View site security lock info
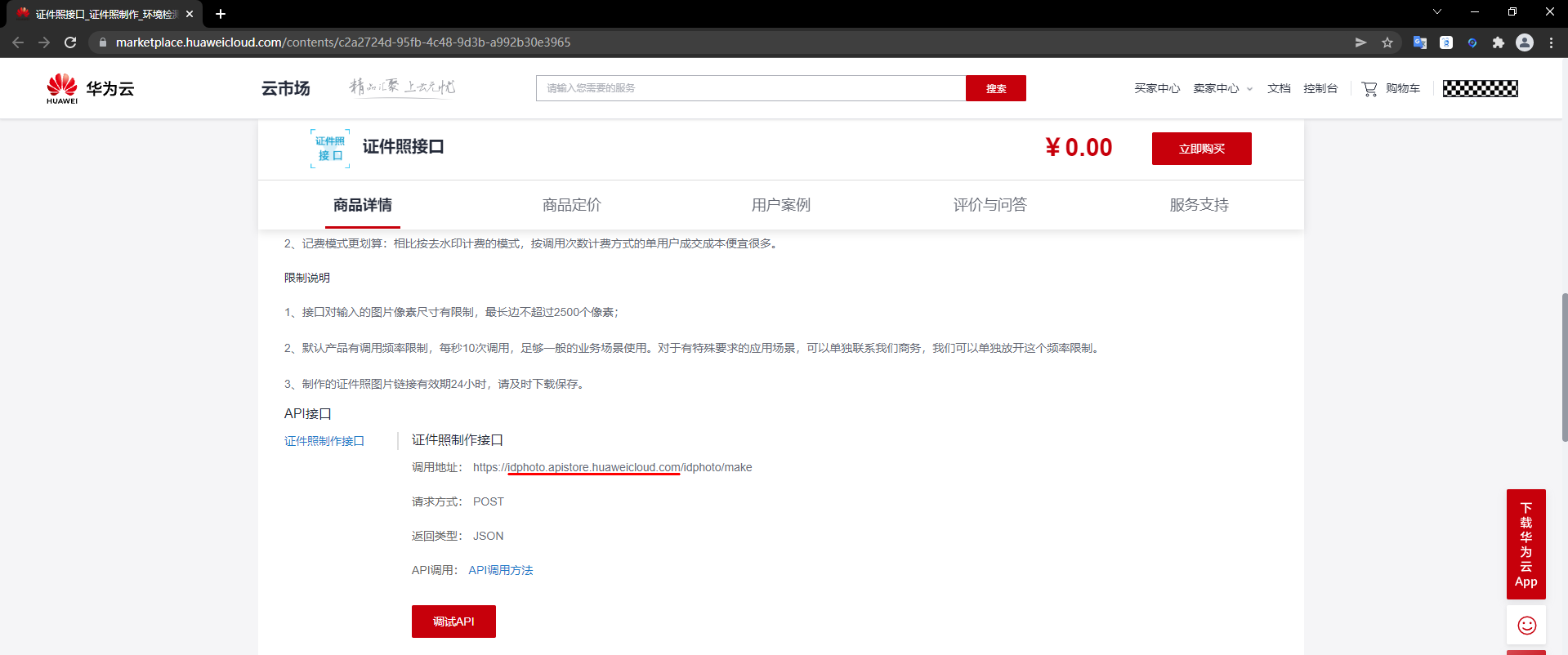 (102, 42)
